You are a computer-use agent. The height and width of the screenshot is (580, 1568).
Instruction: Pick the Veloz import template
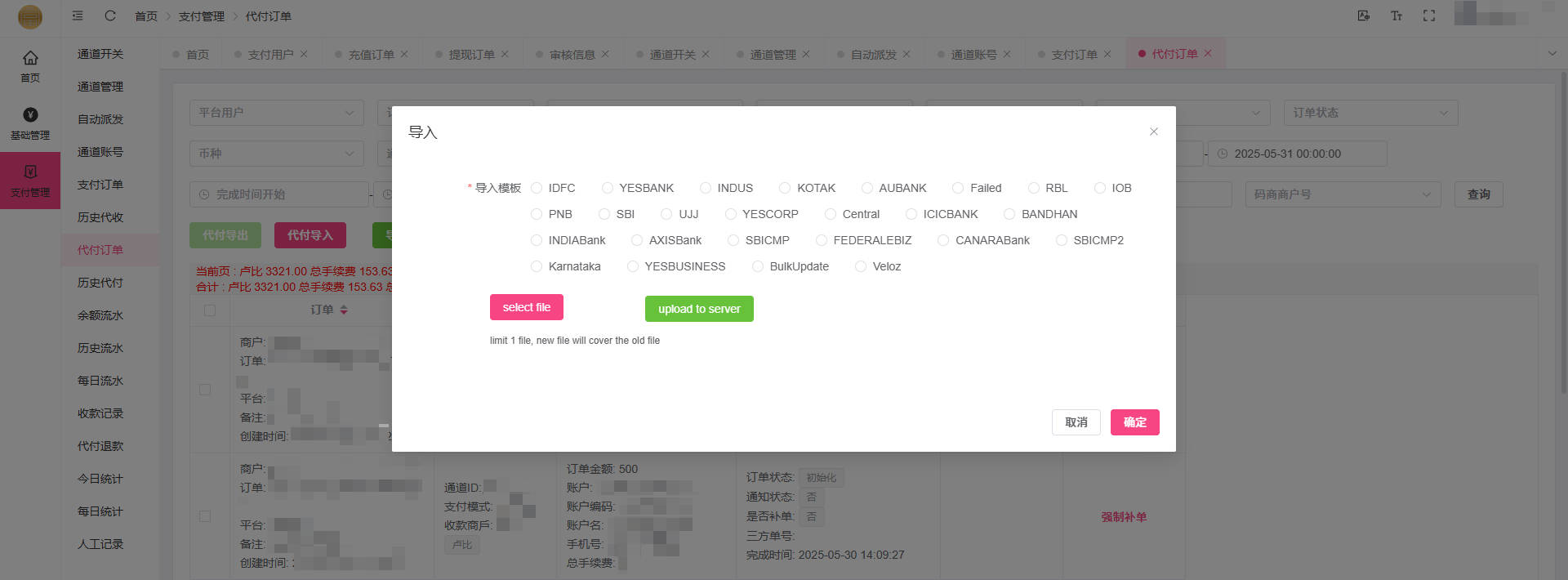pos(861,266)
